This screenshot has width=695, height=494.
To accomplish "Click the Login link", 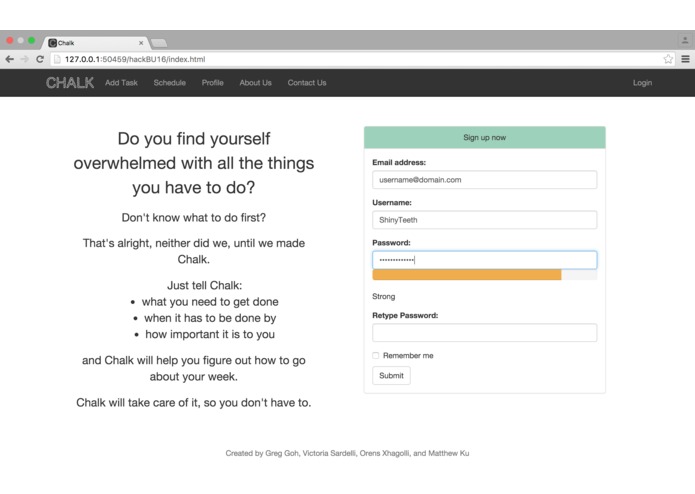I will point(642,83).
